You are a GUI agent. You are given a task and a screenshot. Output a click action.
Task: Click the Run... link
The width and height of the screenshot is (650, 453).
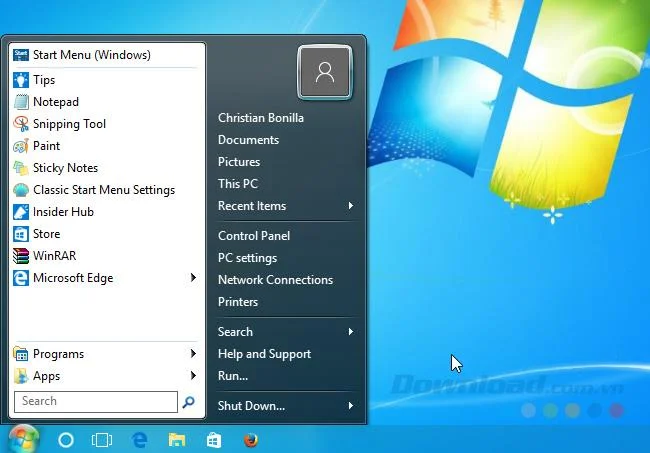(x=233, y=376)
